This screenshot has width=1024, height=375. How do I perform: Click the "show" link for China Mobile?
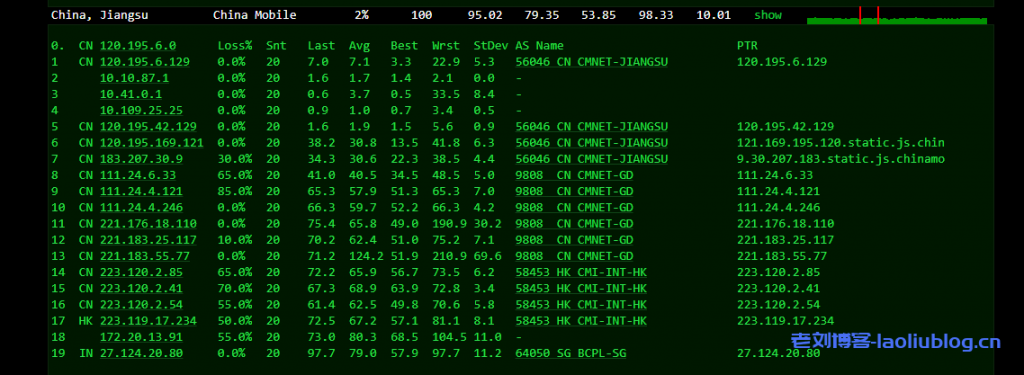coord(767,15)
